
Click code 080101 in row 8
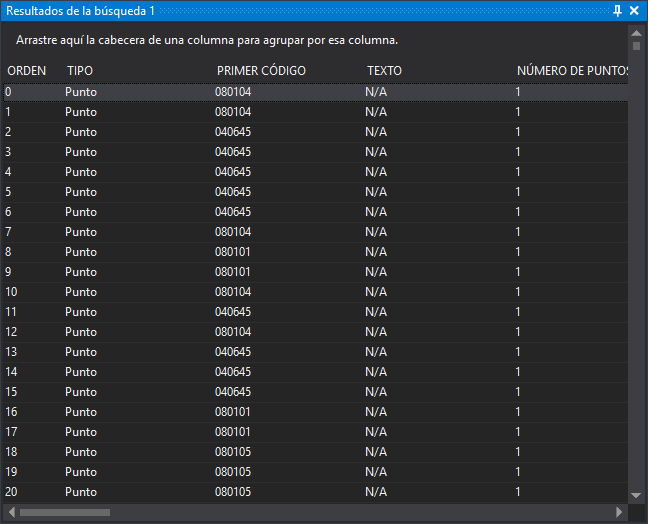232,252
